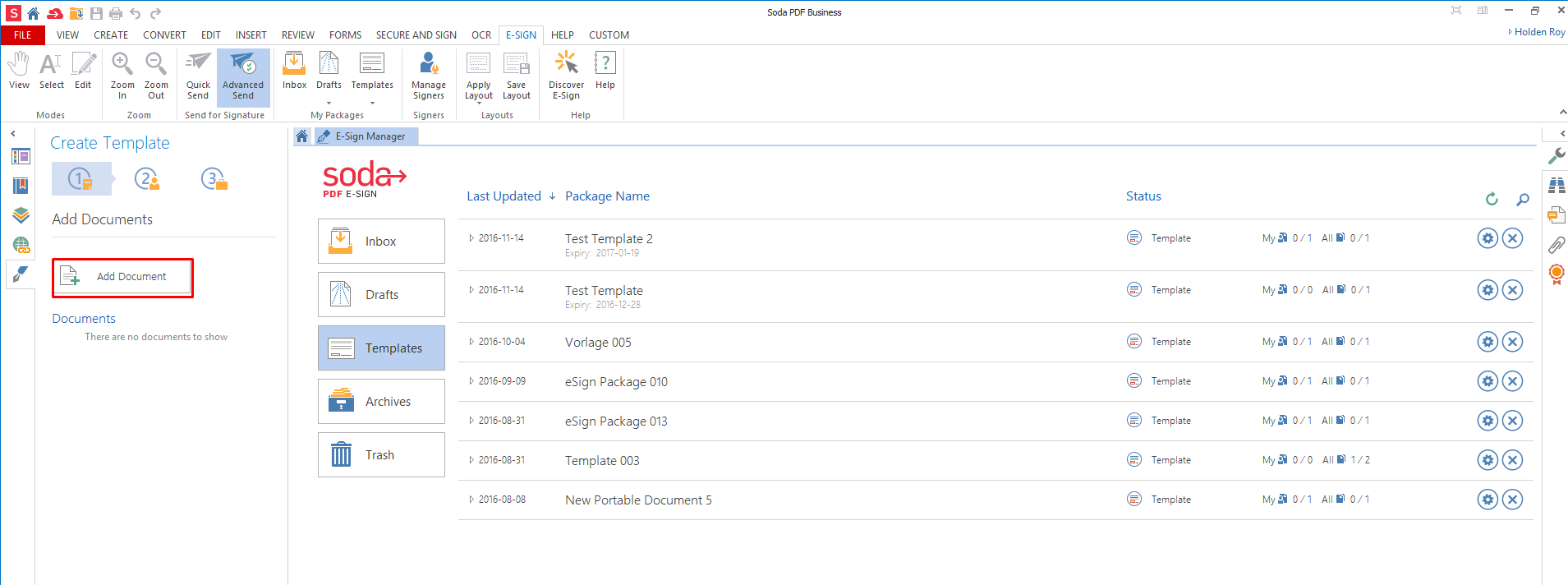Click the Package Name column header
1568x585 pixels.
pyautogui.click(x=607, y=196)
